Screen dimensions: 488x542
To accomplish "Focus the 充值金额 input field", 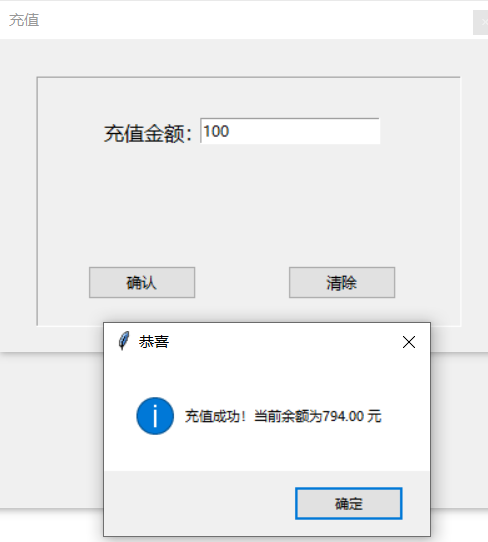I will tap(290, 131).
